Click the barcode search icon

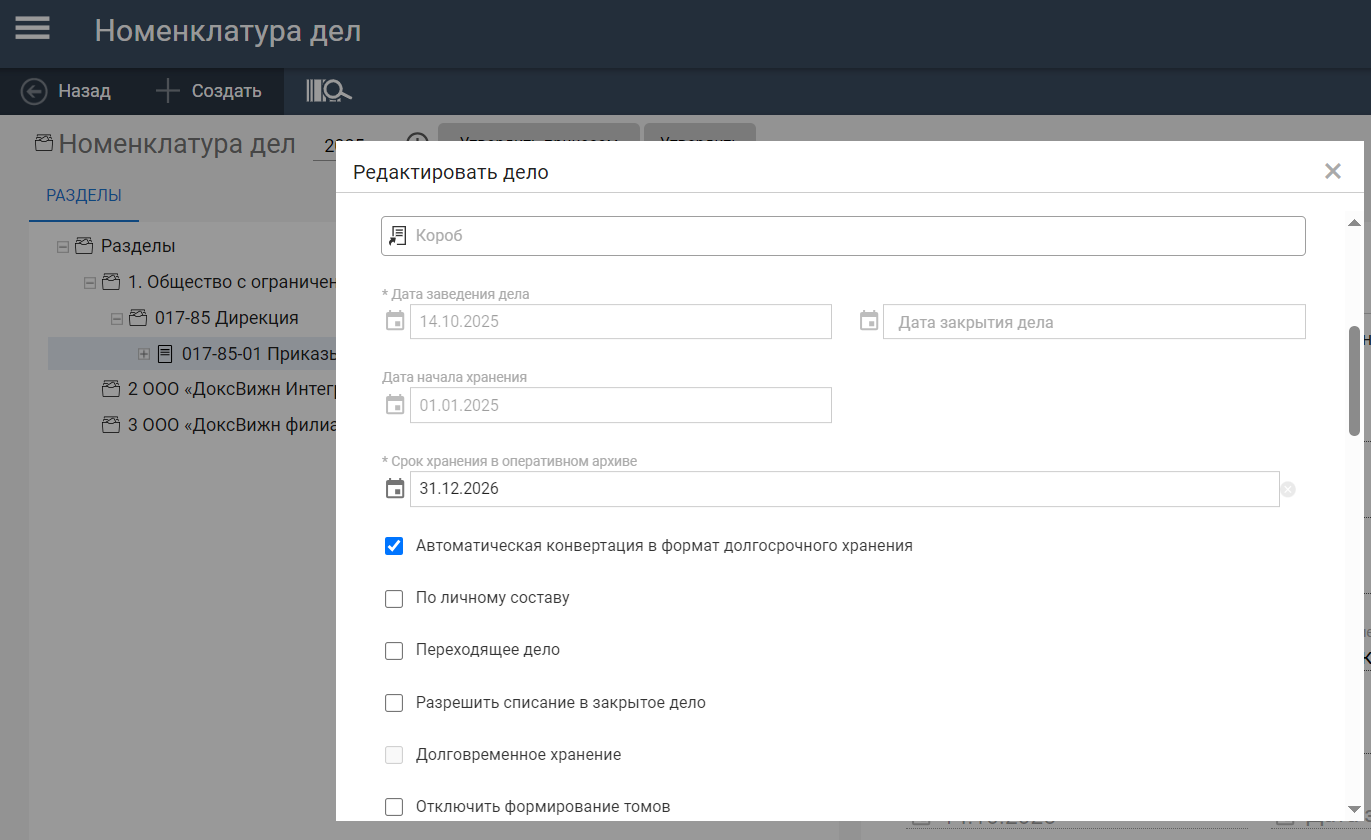[329, 91]
